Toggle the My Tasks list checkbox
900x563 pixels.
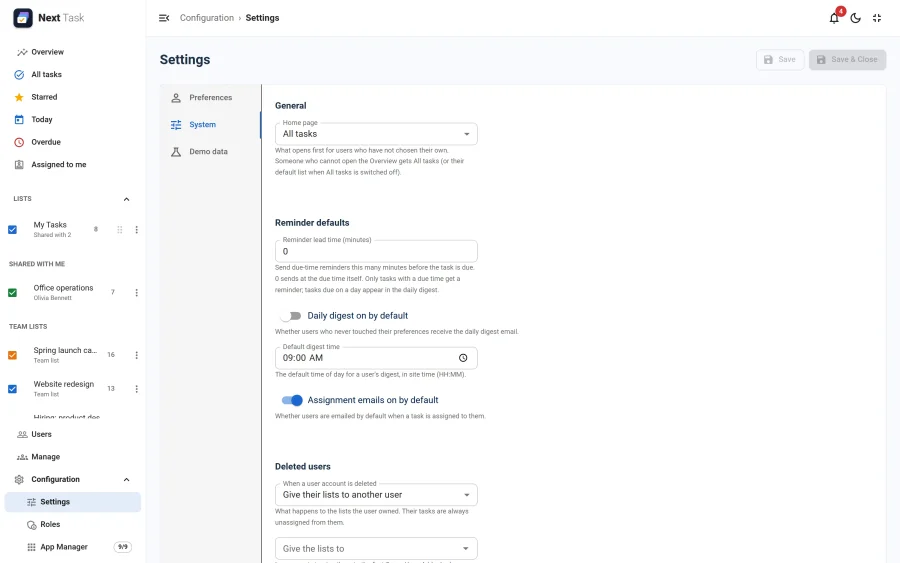12,230
